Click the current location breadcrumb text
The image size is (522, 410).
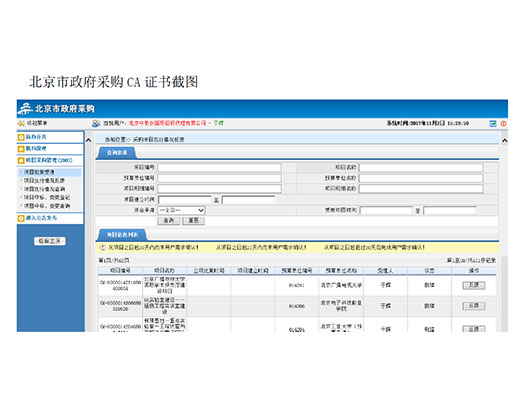point(145,139)
